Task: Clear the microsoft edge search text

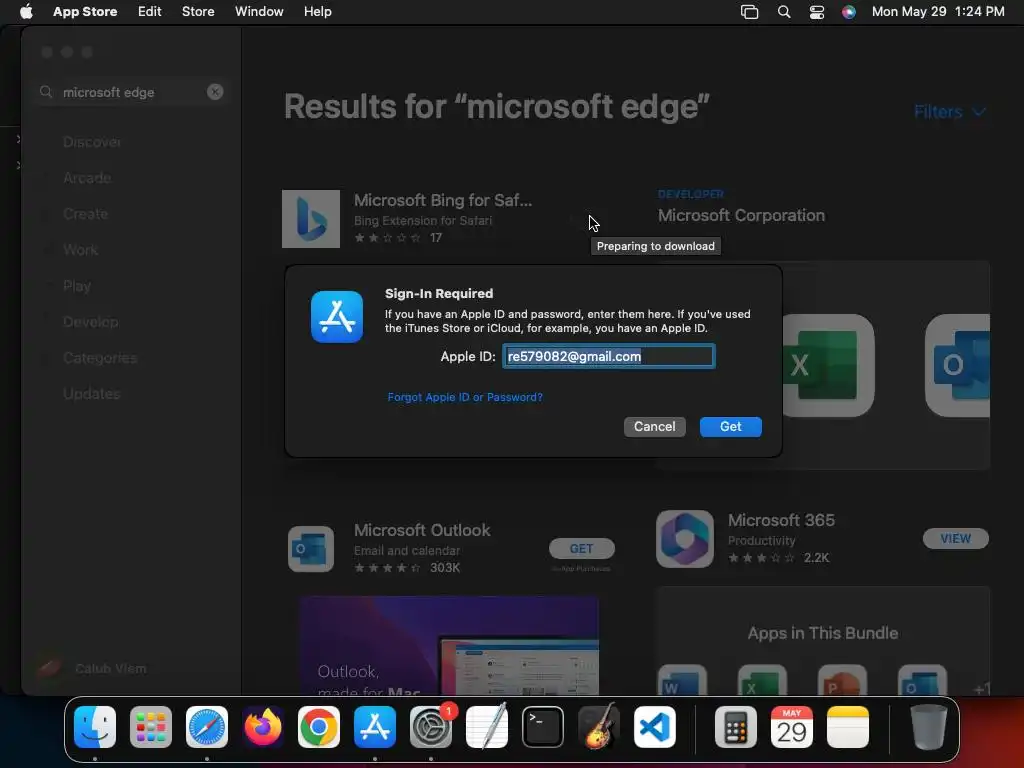Action: tap(215, 92)
